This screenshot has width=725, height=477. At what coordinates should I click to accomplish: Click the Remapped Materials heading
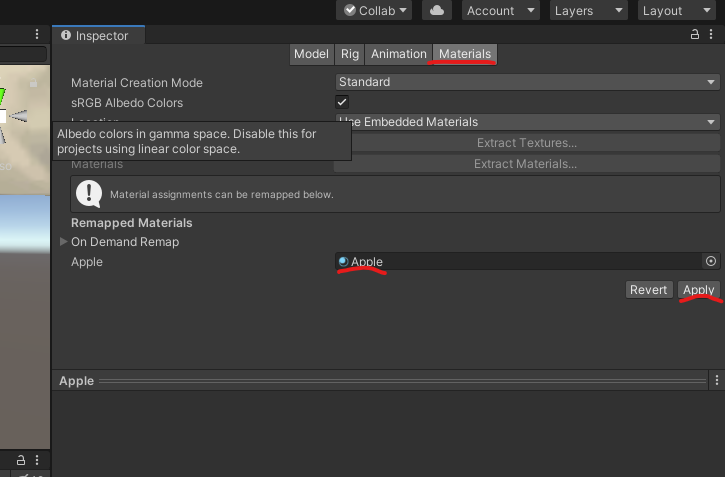tap(132, 223)
